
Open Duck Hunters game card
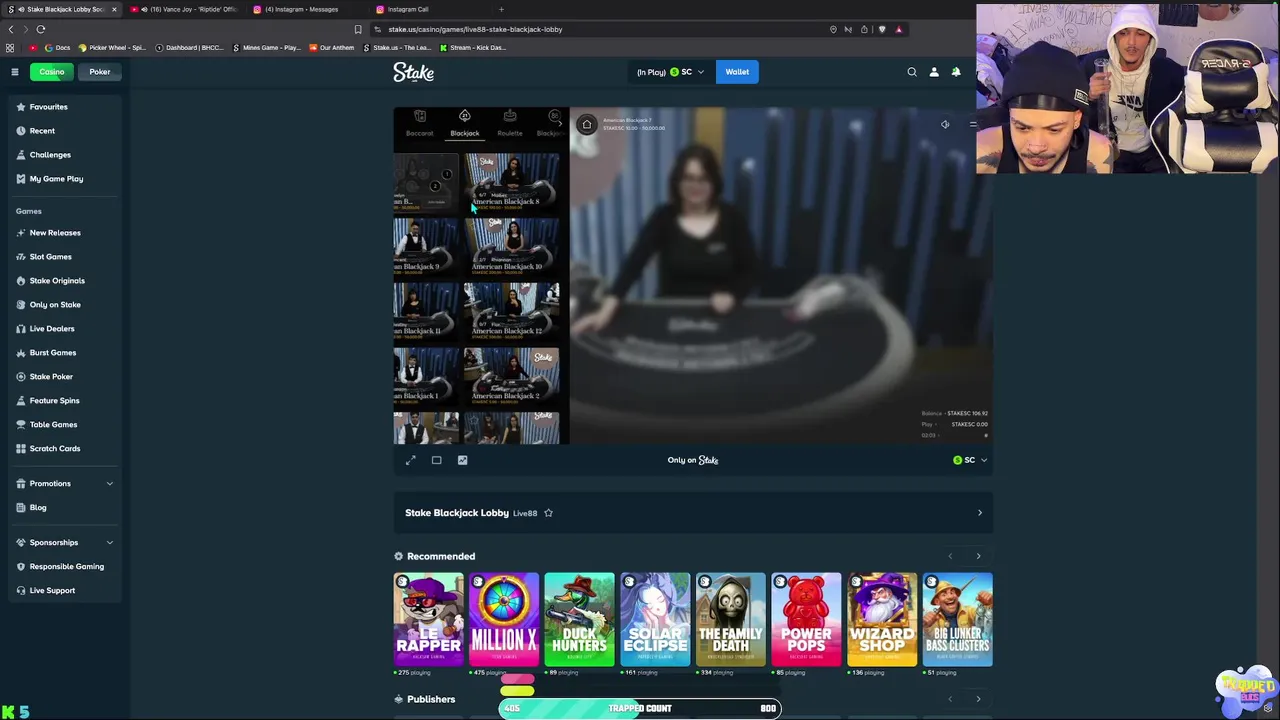coord(580,619)
